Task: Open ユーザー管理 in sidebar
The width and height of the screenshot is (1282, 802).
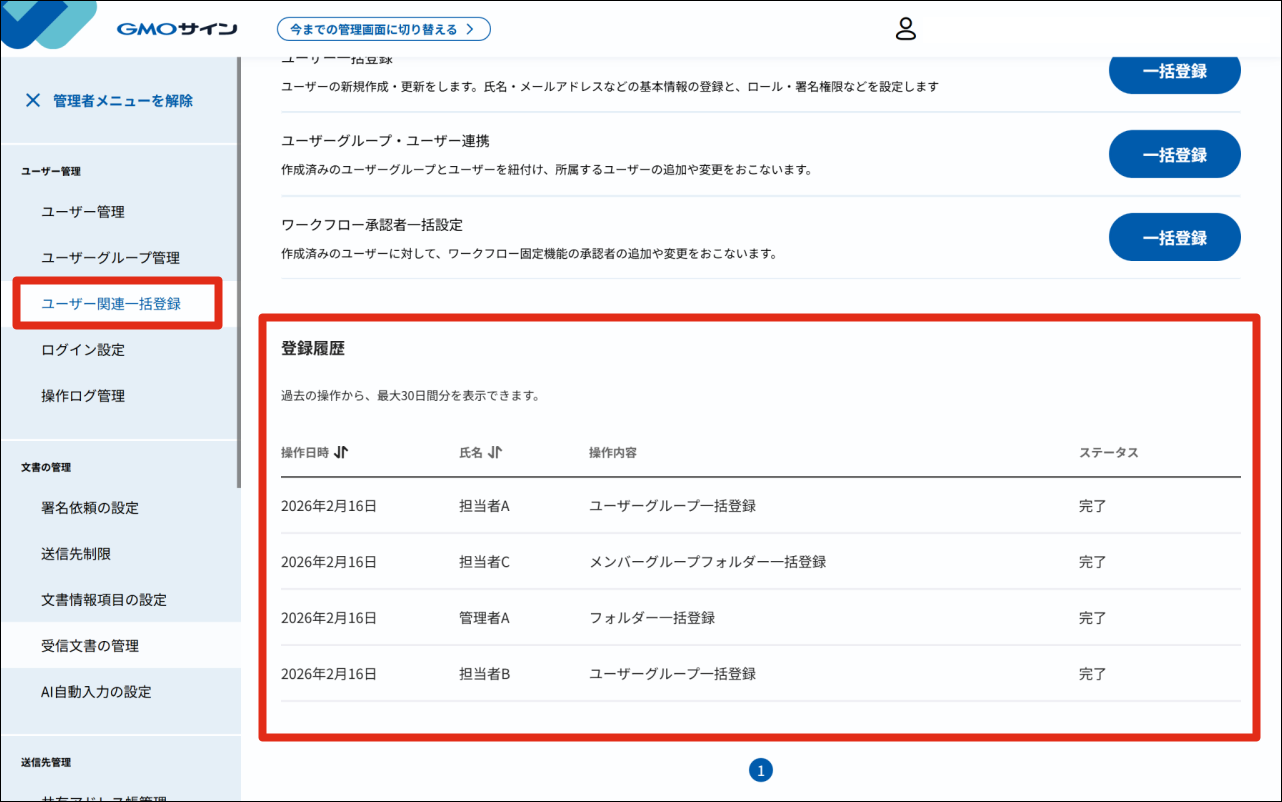Action: tap(83, 212)
